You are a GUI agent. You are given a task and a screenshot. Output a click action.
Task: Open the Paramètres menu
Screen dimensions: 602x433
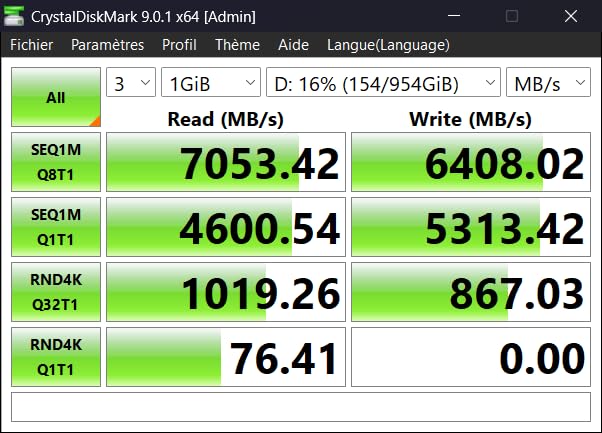pos(108,45)
